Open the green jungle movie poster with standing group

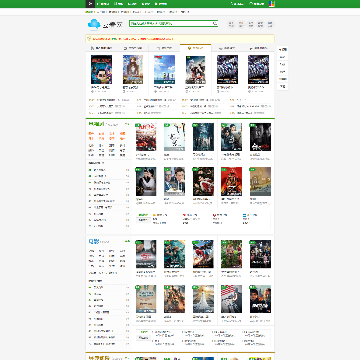(231, 254)
